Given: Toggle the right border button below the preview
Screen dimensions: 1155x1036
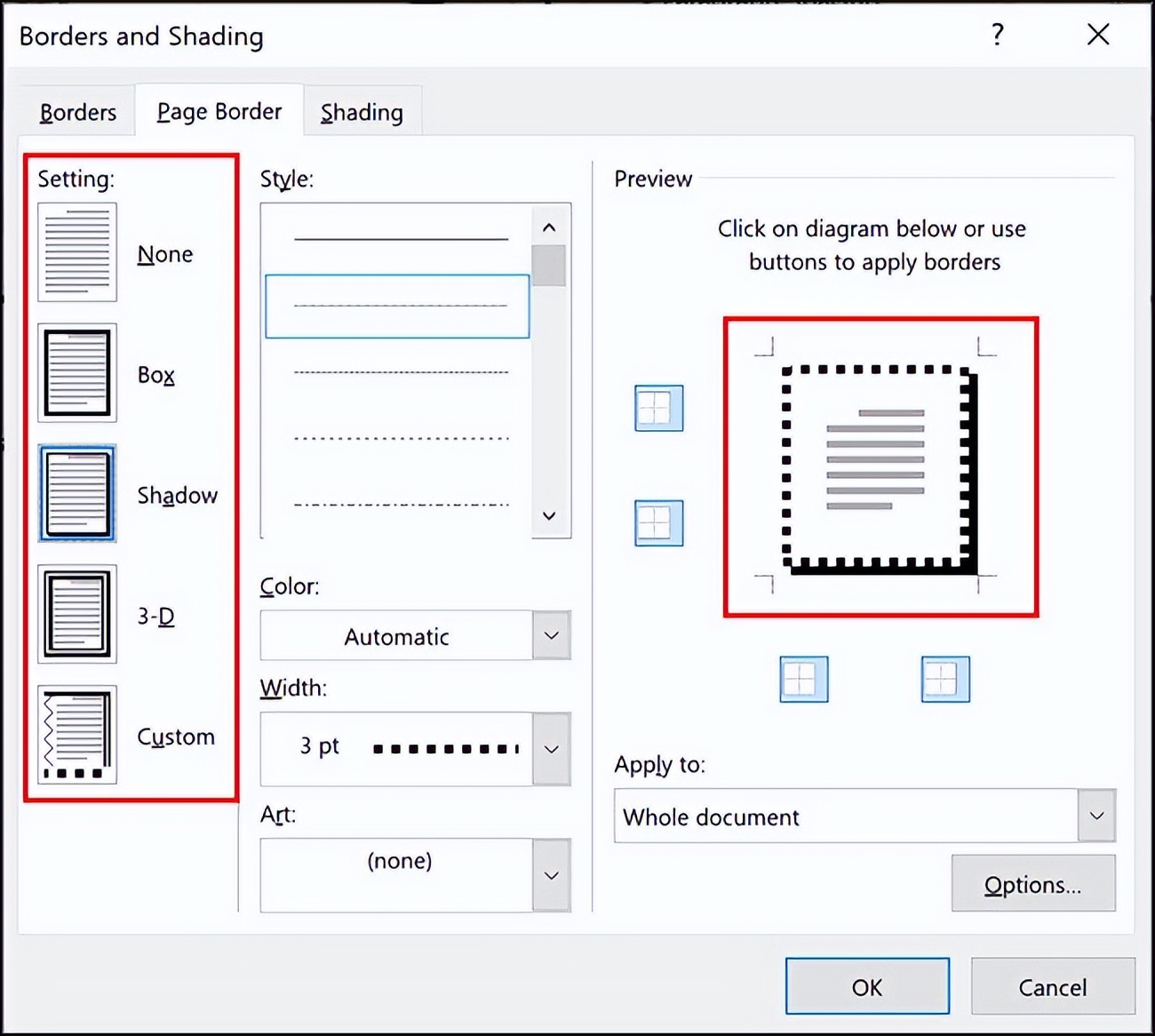Looking at the screenshot, I should pos(945,679).
